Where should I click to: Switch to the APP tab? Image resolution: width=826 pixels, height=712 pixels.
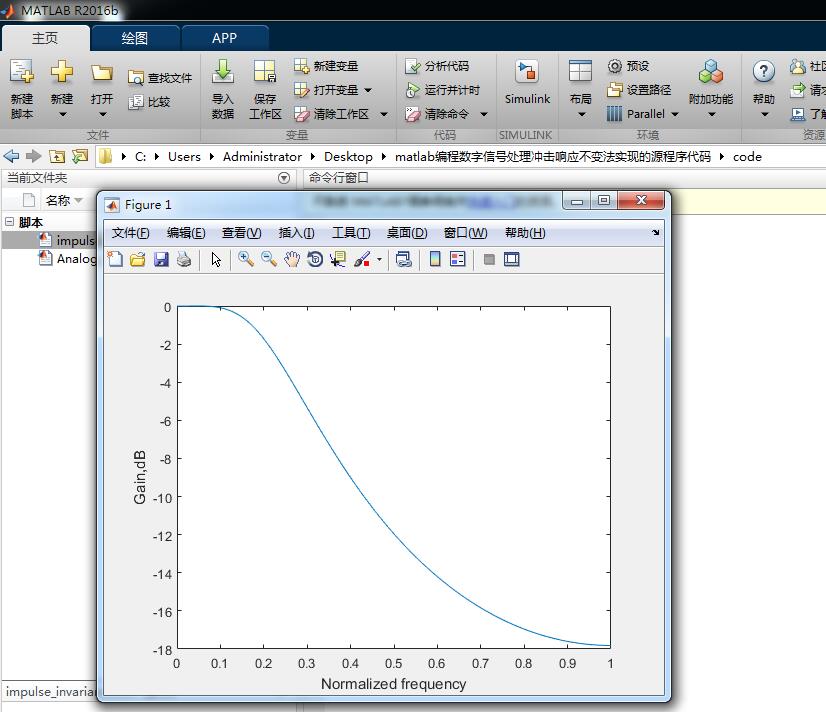[224, 38]
